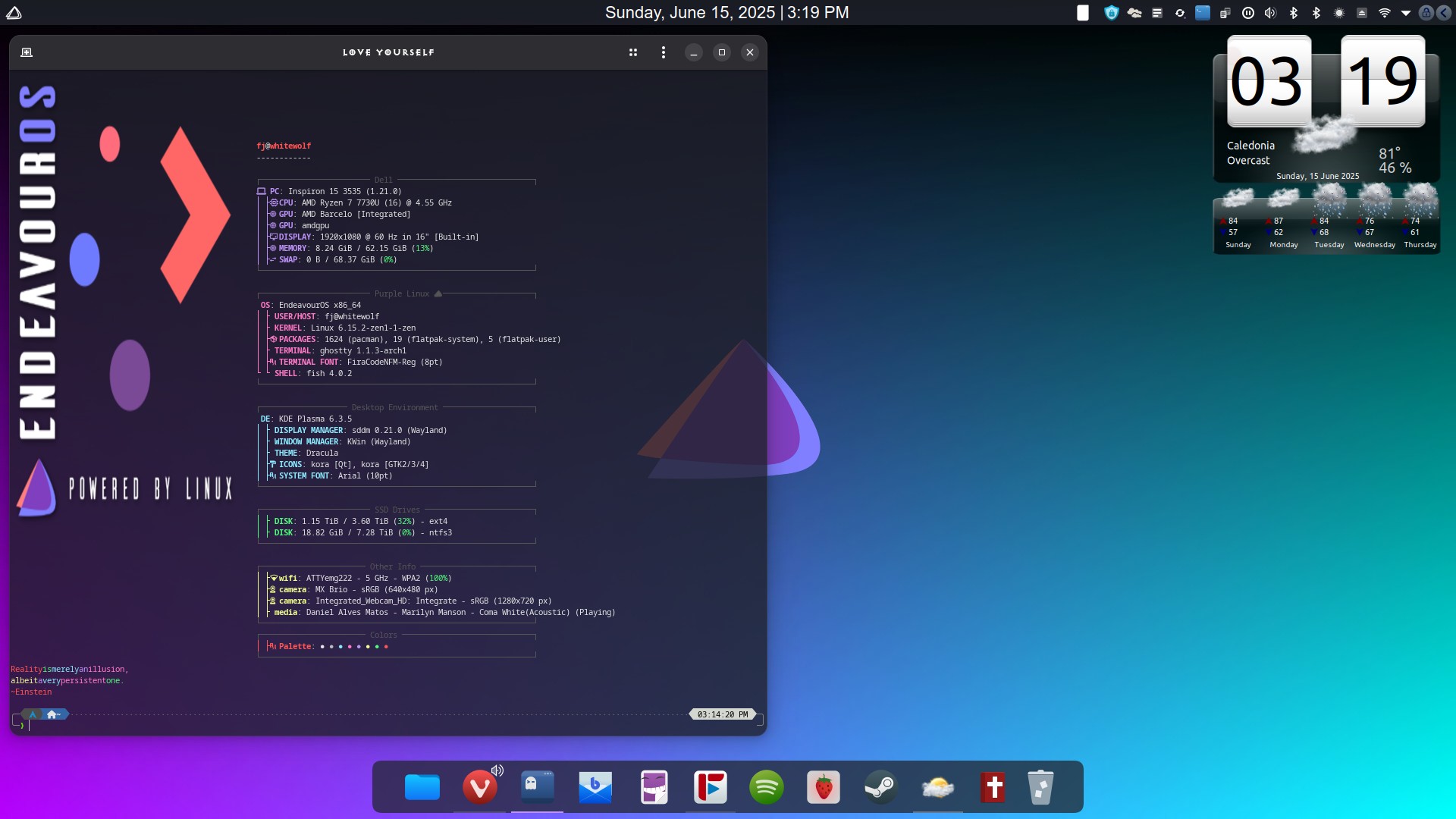Click the lock screen padlock icon

(x=1426, y=13)
